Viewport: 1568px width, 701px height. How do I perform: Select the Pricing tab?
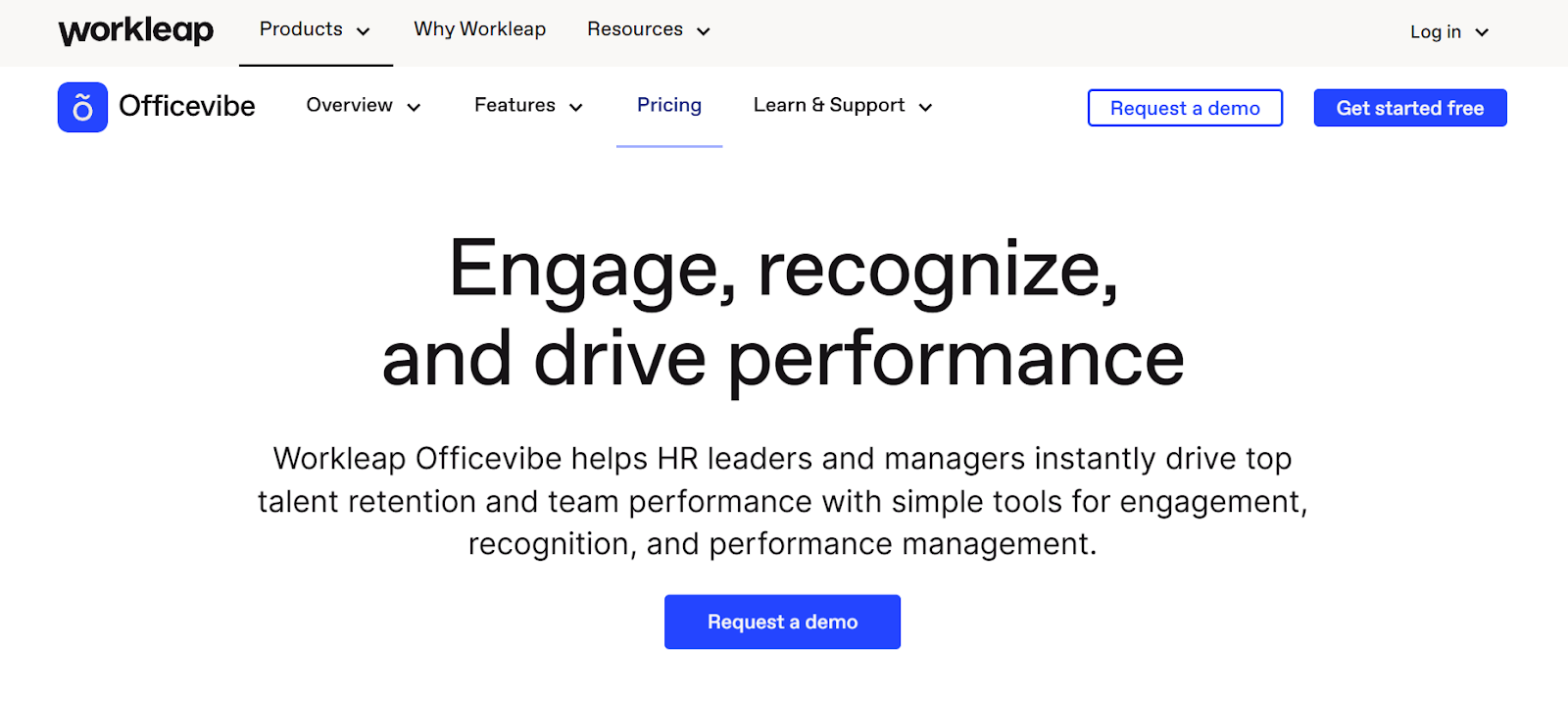tap(669, 105)
